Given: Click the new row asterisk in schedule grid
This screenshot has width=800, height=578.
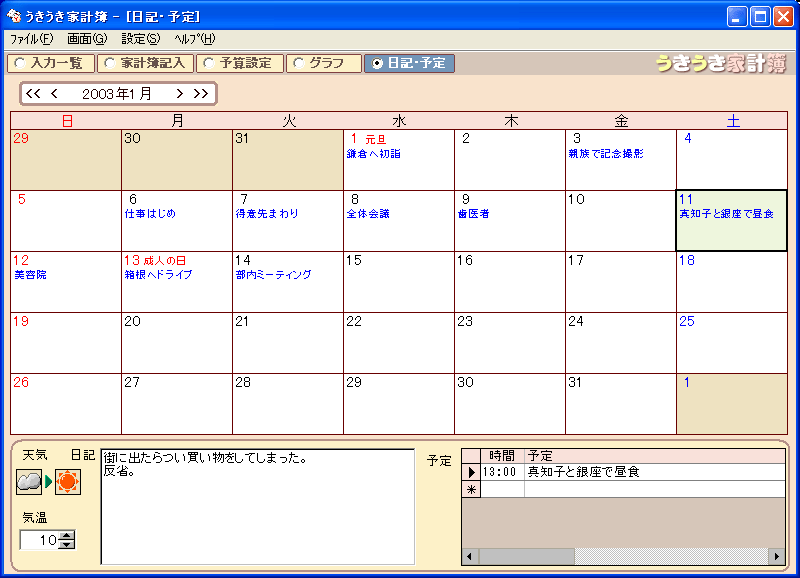Looking at the screenshot, I should tap(471, 489).
